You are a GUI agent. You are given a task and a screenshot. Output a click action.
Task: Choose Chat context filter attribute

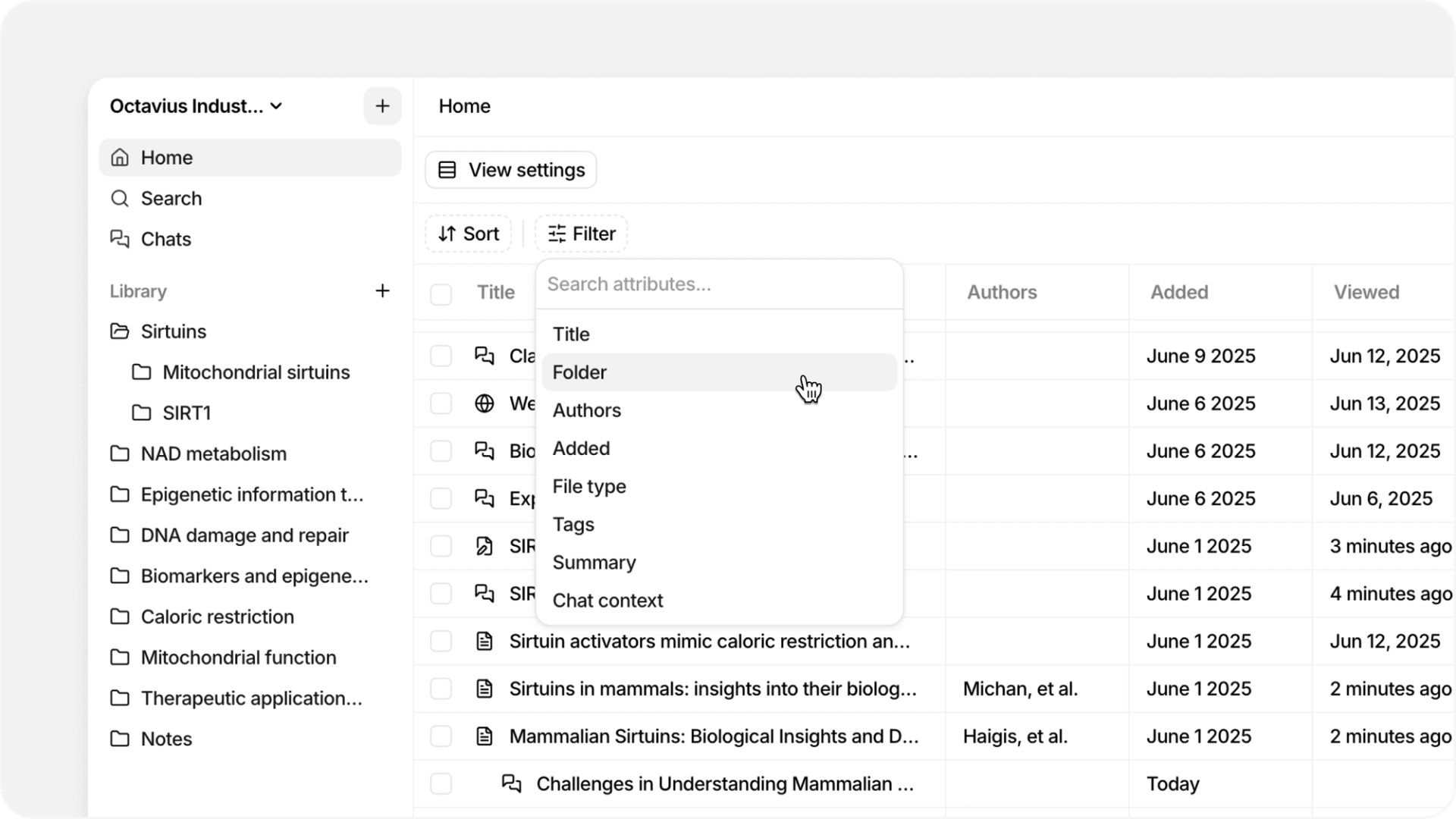tap(719, 601)
